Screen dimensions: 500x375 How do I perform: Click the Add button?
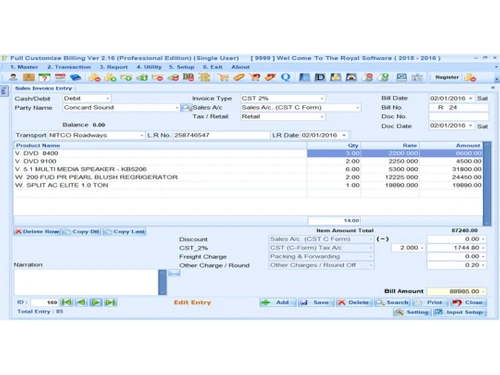pos(278,302)
